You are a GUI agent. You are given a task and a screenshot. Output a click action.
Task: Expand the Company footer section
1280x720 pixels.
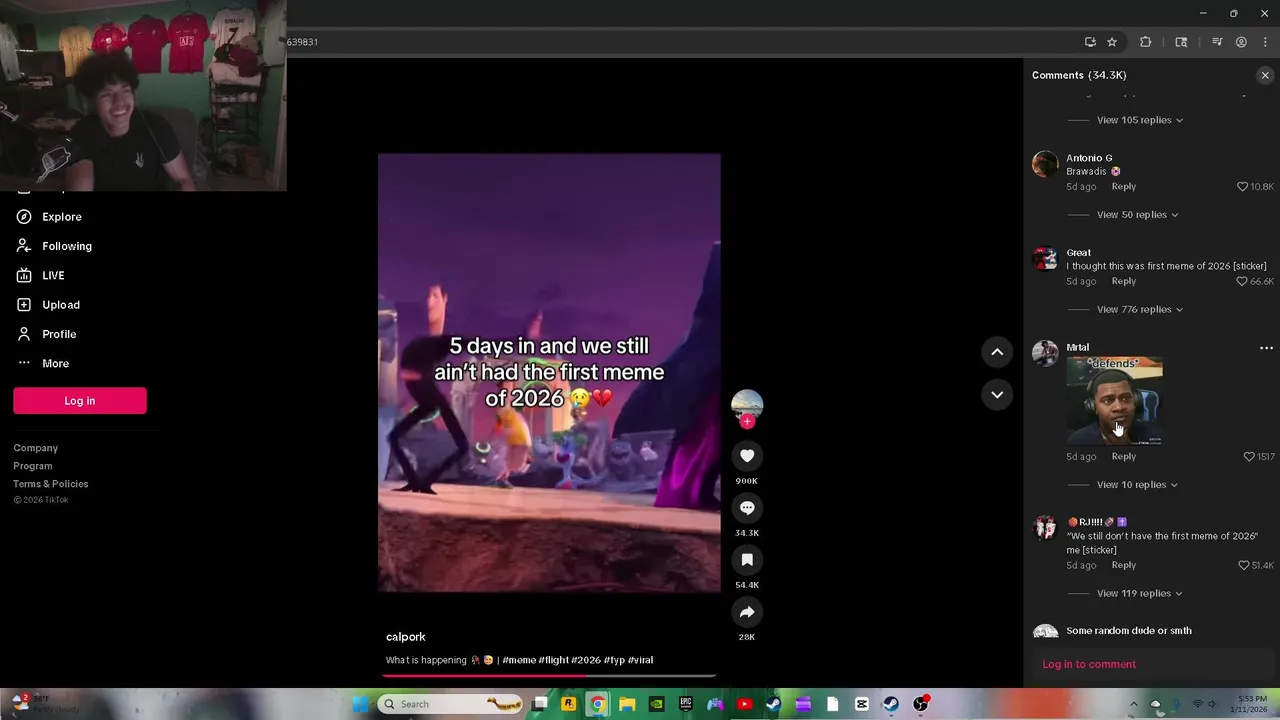coord(36,448)
